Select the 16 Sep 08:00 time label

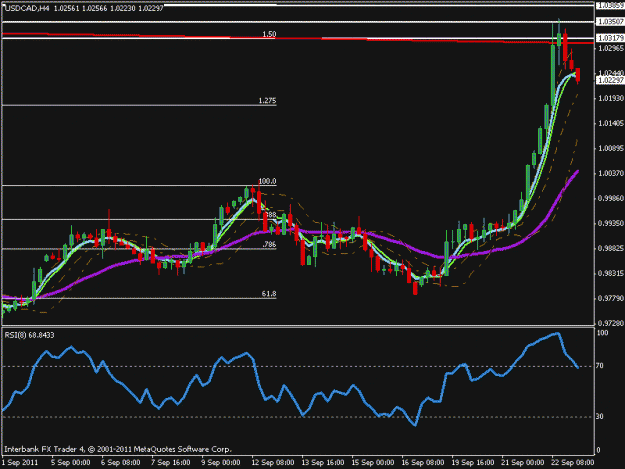[x=423, y=463]
